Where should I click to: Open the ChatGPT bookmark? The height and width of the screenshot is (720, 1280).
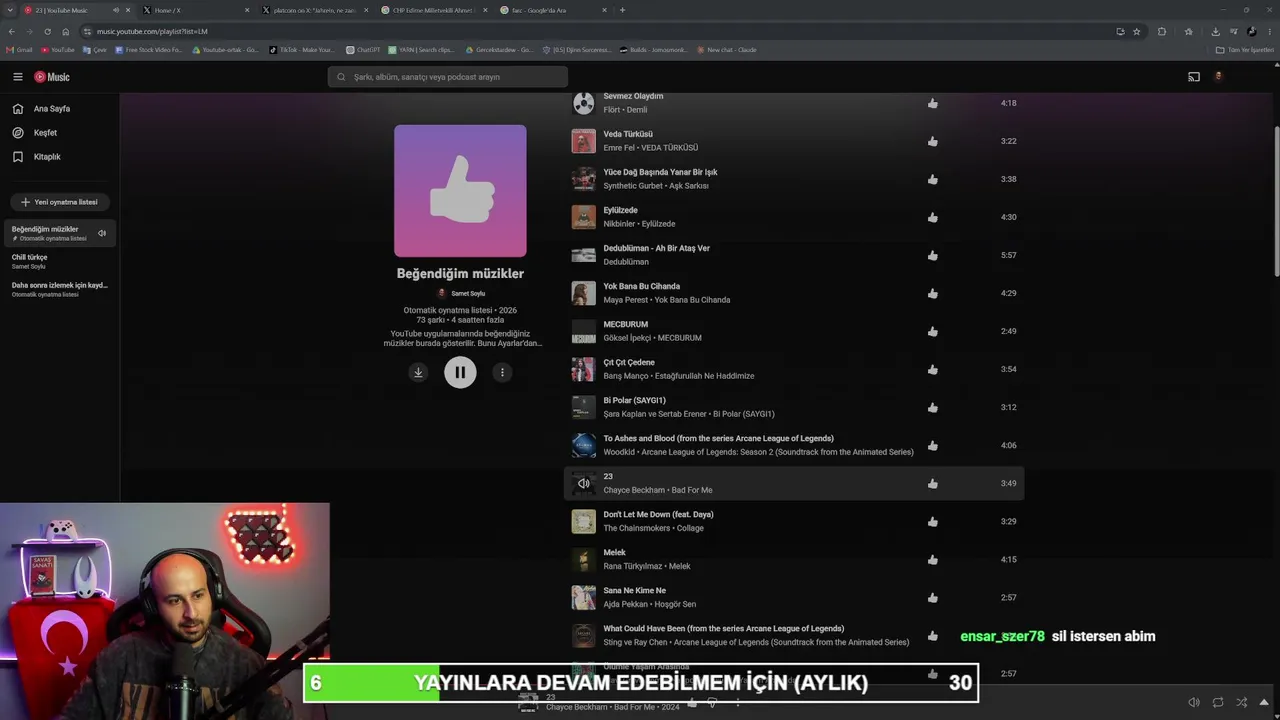tap(363, 49)
